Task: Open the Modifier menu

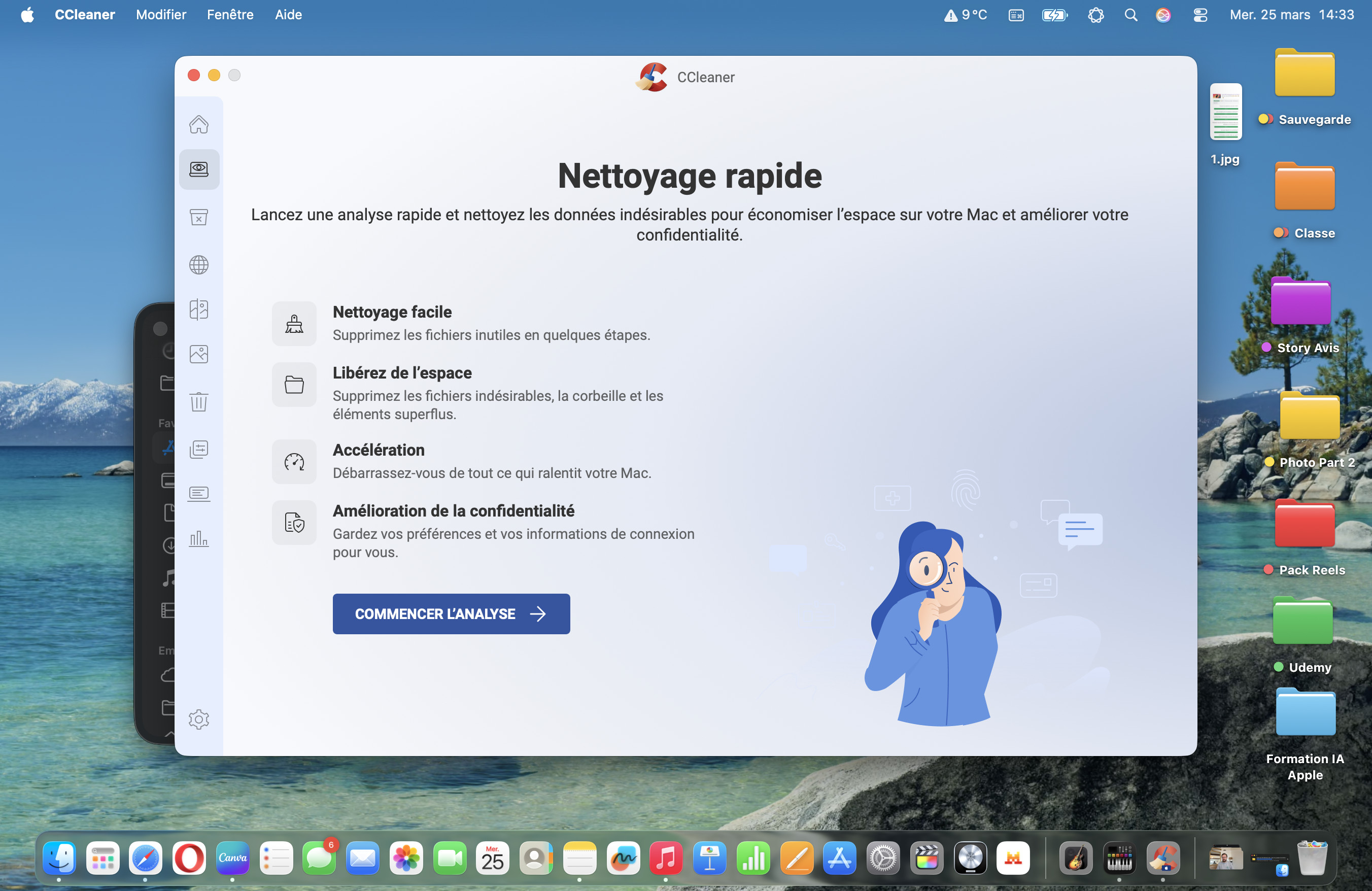Action: (161, 14)
